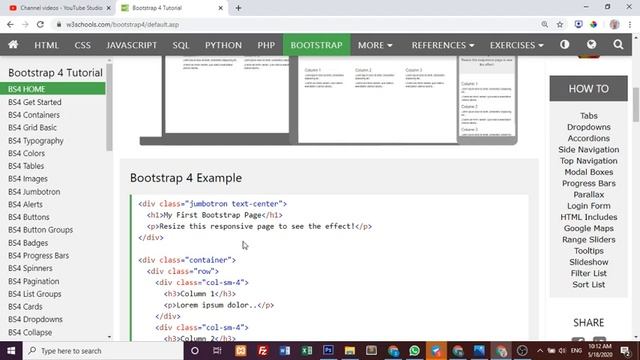
Task: Open BS4 Grid Basic in sidebar
Action: click(x=32, y=127)
